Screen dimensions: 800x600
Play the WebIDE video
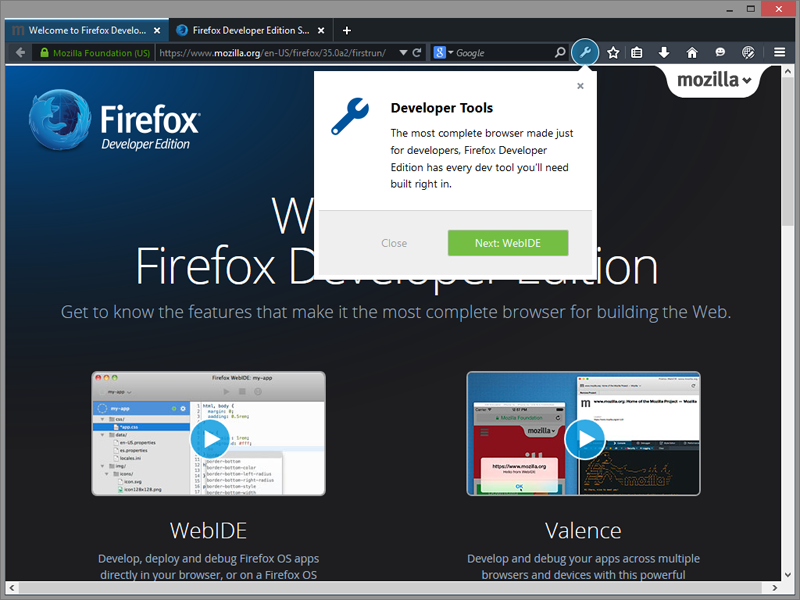click(210, 439)
